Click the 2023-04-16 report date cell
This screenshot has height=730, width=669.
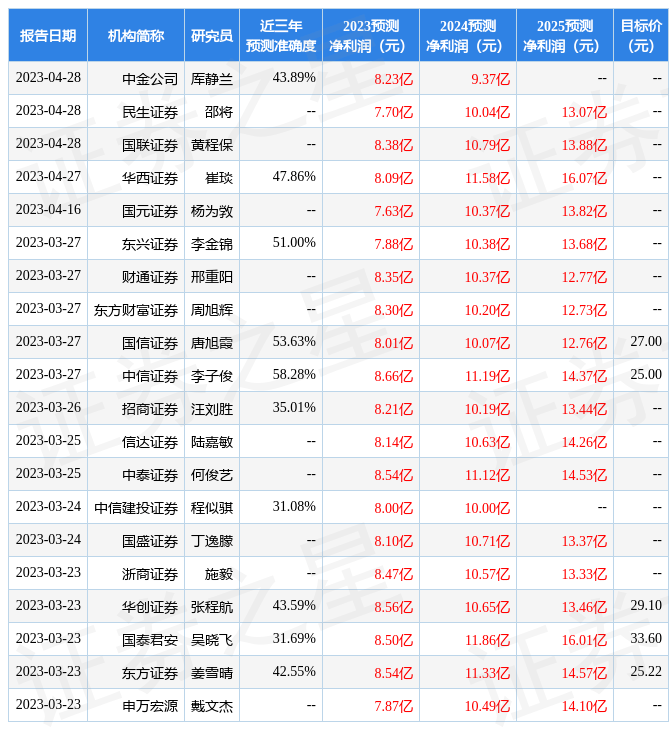pyautogui.click(x=48, y=210)
